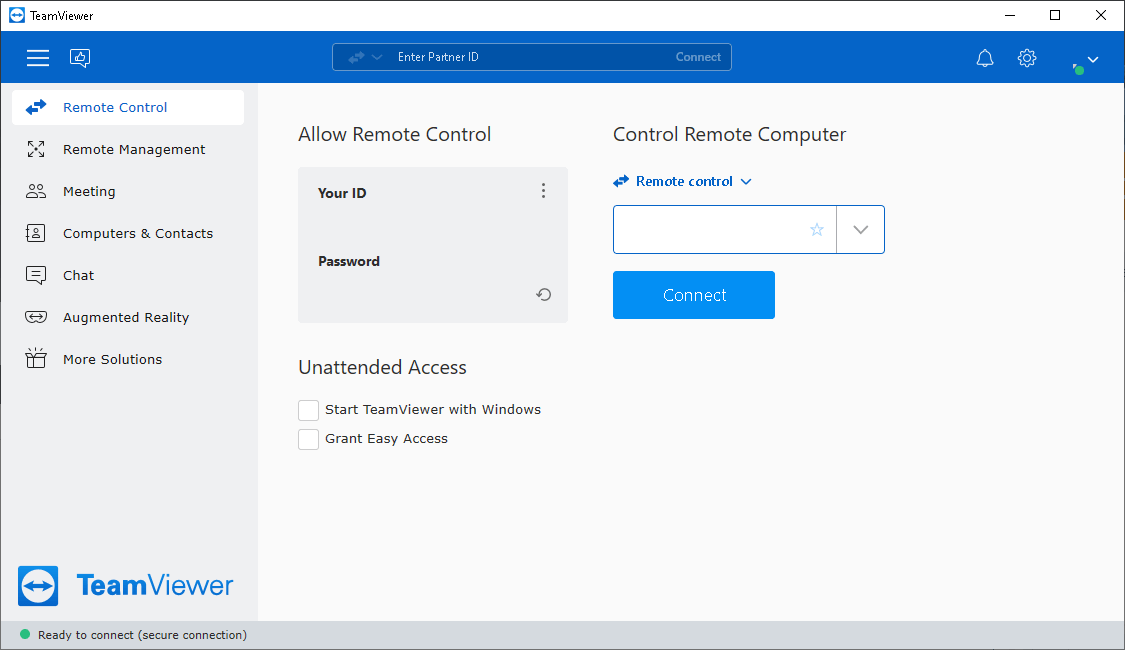The height and width of the screenshot is (650, 1125).
Task: Click the green connection status dot
Action: click(25, 634)
